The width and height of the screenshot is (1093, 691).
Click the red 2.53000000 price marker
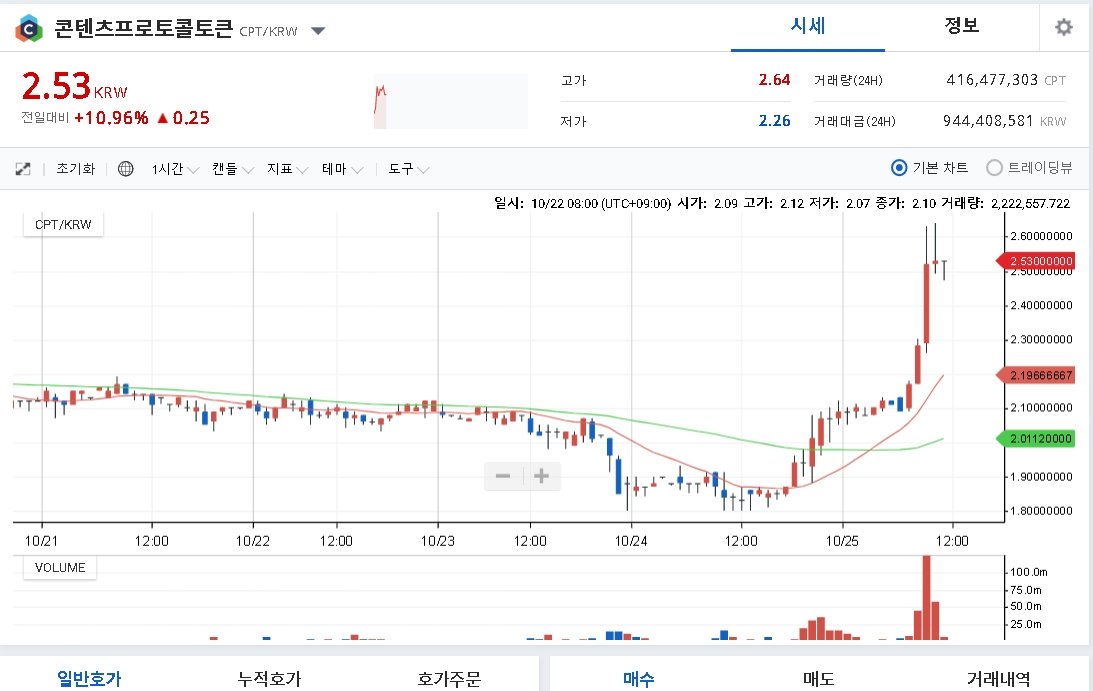tap(1037, 261)
